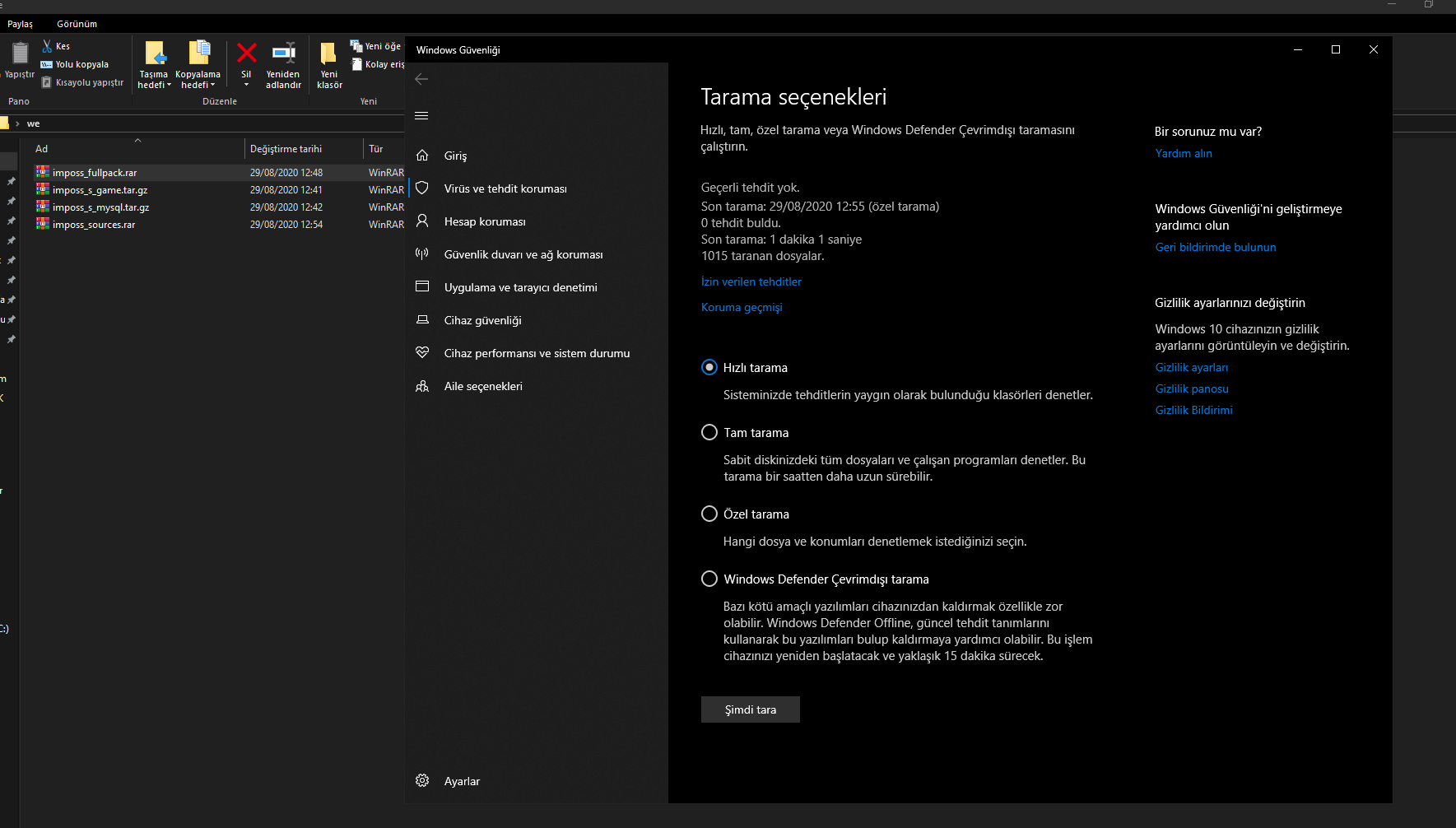Click the red Sil delete icon
This screenshot has width=1456, height=828.
(246, 53)
